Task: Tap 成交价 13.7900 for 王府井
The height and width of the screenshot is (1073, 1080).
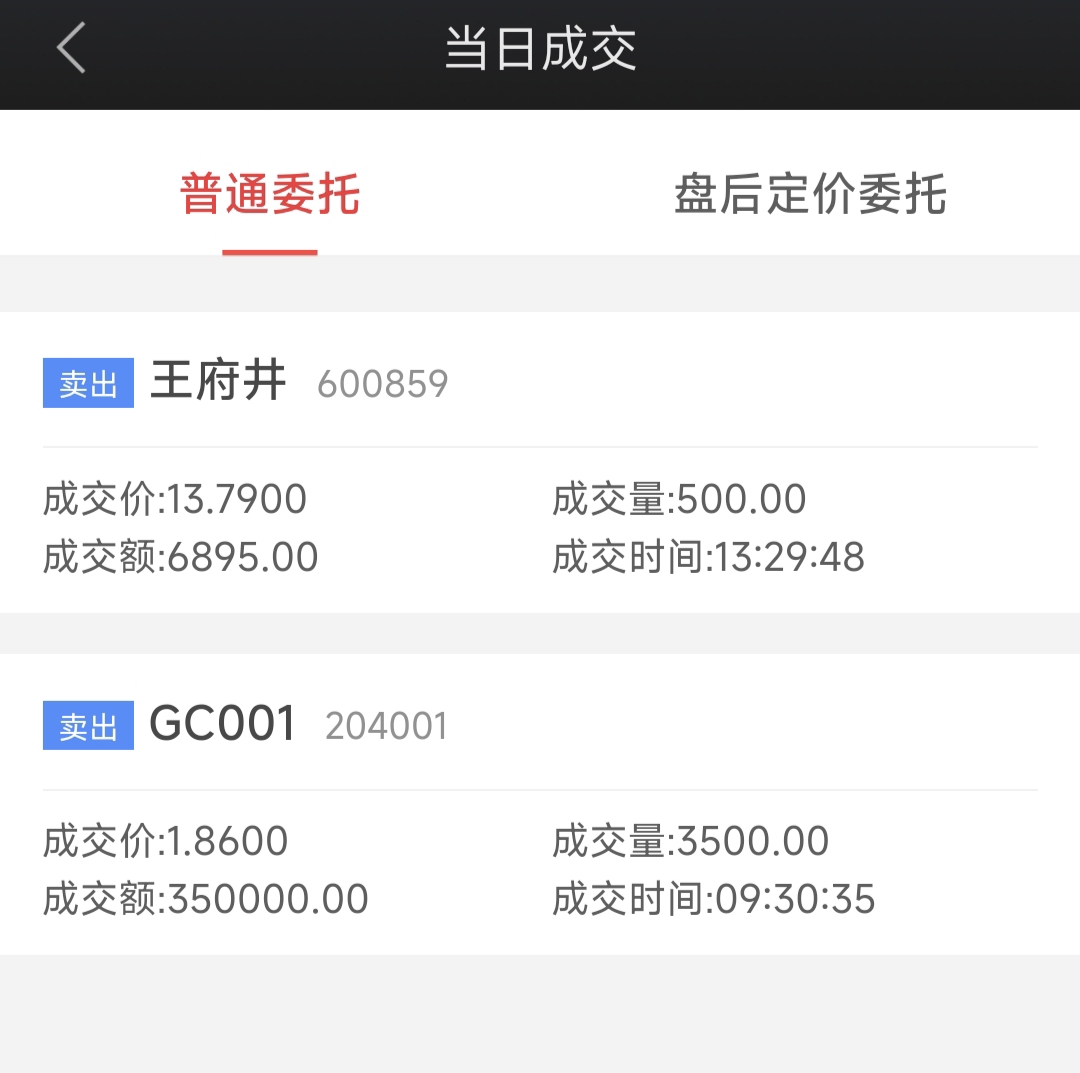Action: pos(175,499)
